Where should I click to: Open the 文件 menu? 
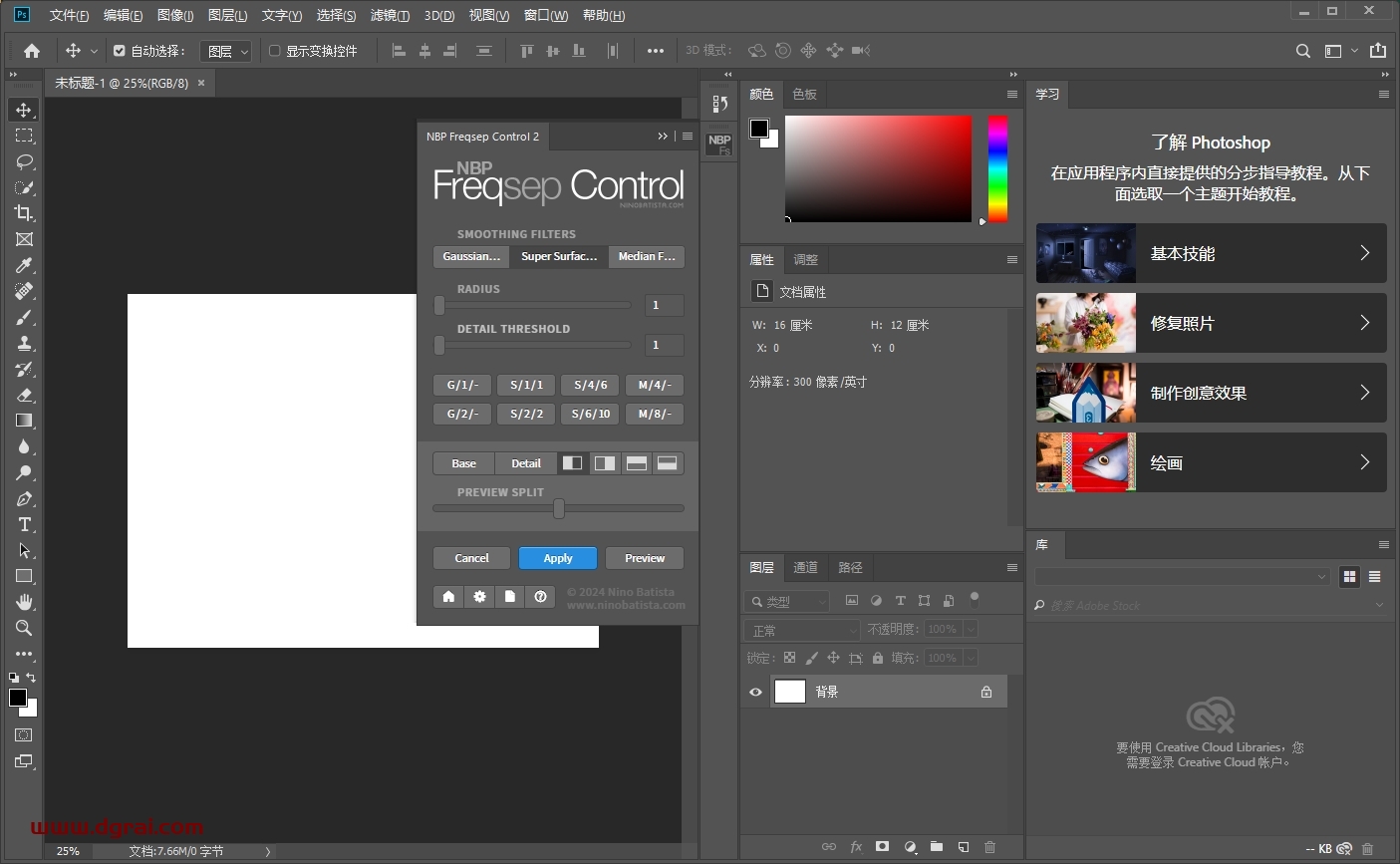69,15
